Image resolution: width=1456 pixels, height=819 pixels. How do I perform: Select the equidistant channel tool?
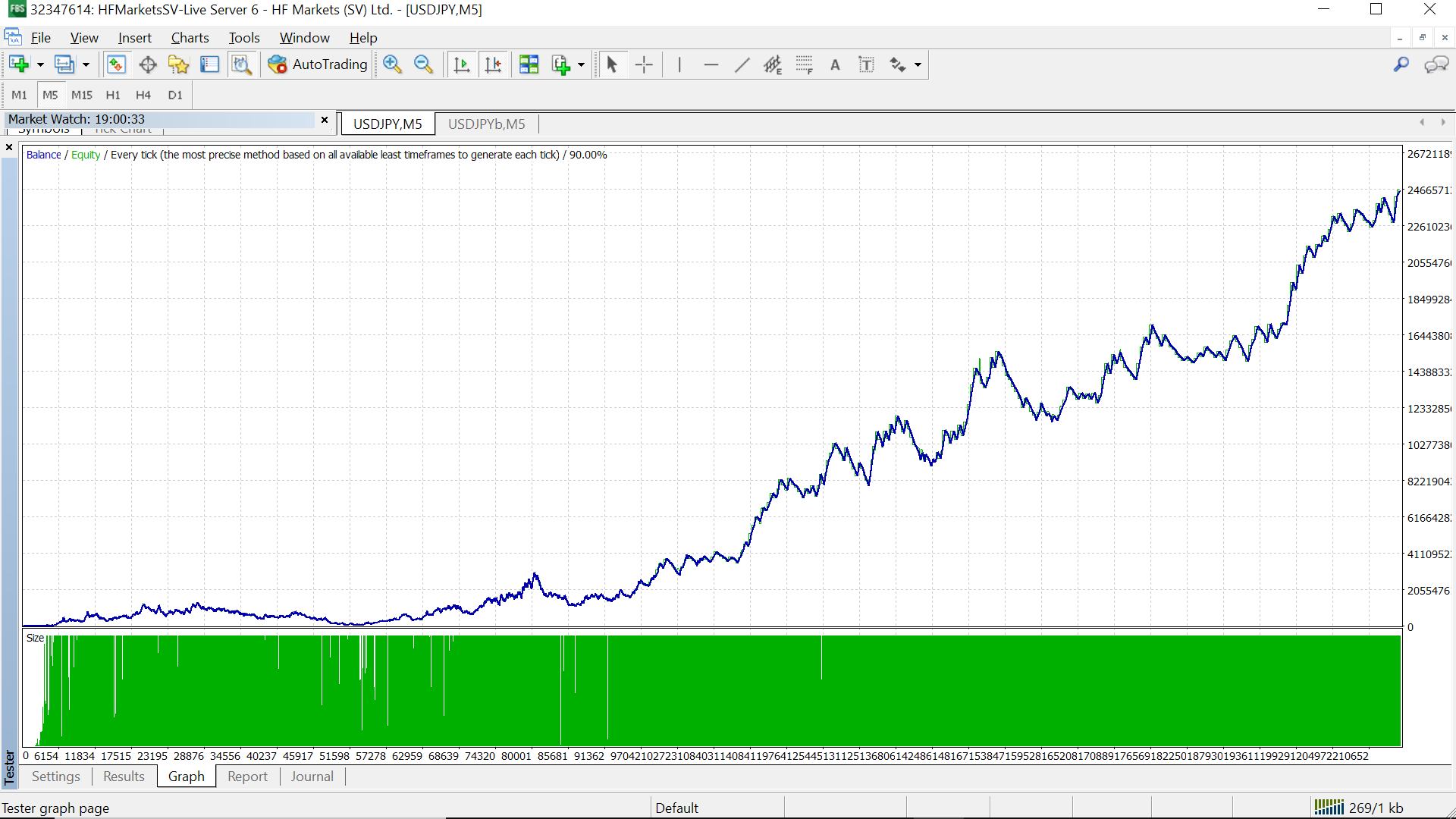(x=773, y=65)
